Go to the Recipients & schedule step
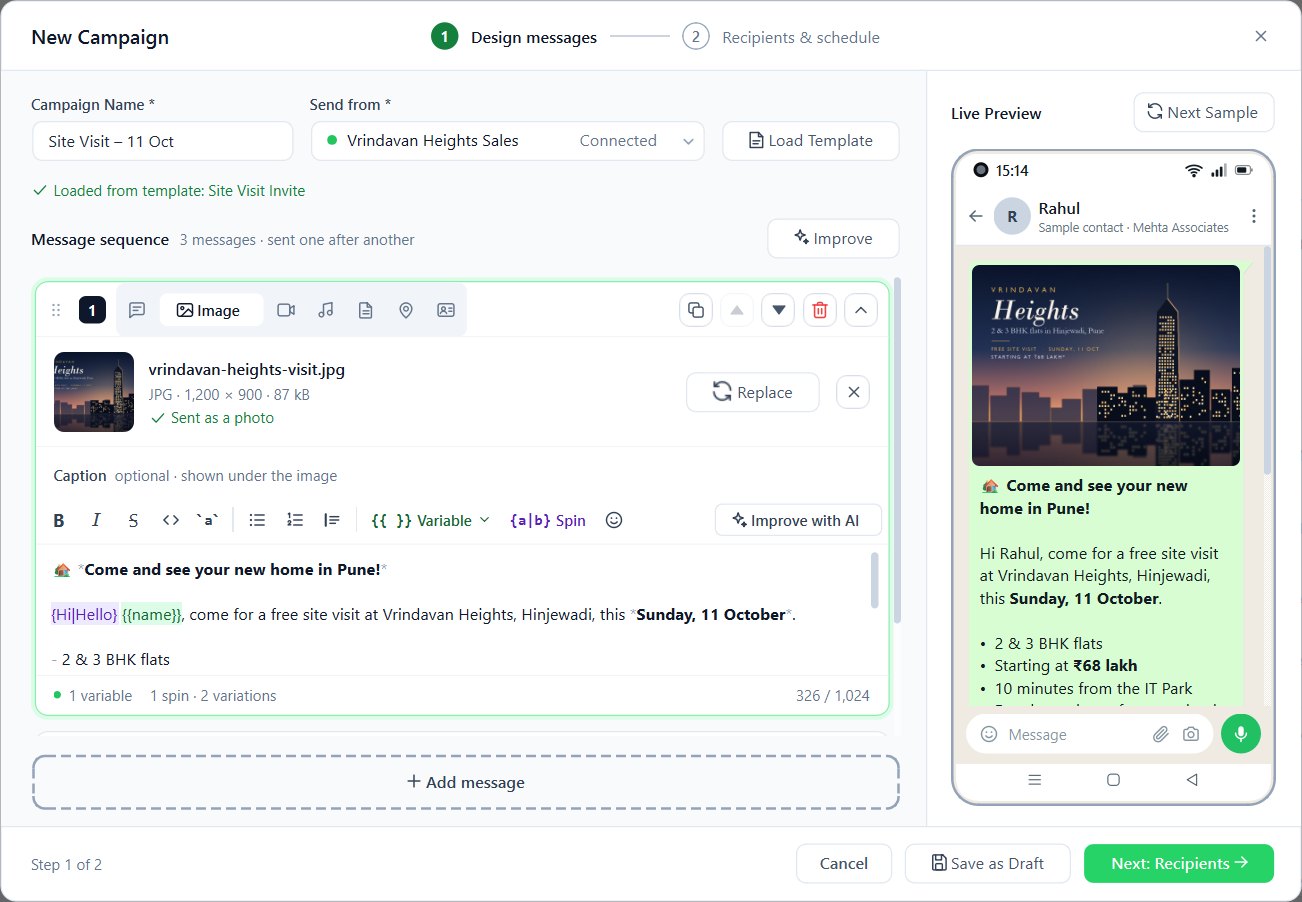Screen dimensions: 1302x902 click(x=781, y=37)
